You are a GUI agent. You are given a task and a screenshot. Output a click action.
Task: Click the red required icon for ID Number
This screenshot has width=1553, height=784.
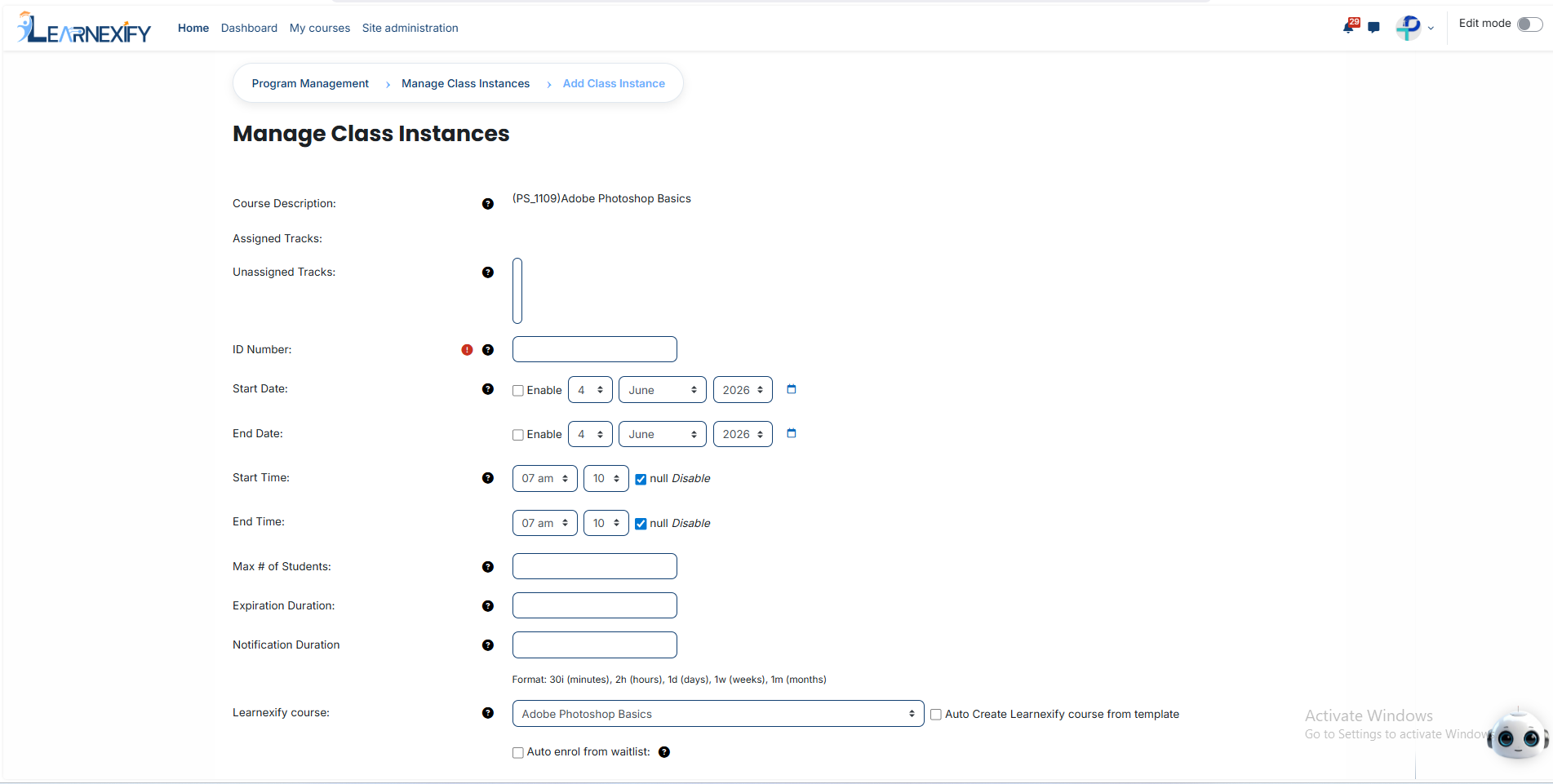[x=467, y=350]
